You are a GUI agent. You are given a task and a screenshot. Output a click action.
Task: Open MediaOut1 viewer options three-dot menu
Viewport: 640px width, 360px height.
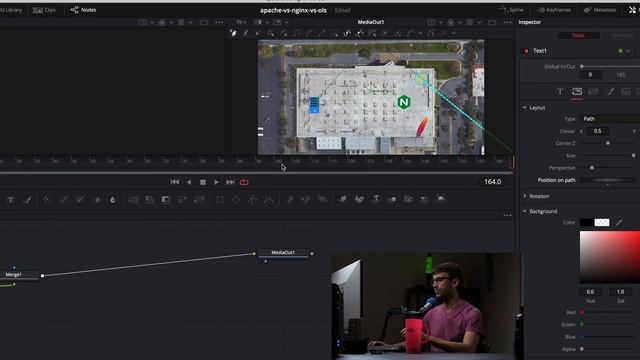pos(507,22)
